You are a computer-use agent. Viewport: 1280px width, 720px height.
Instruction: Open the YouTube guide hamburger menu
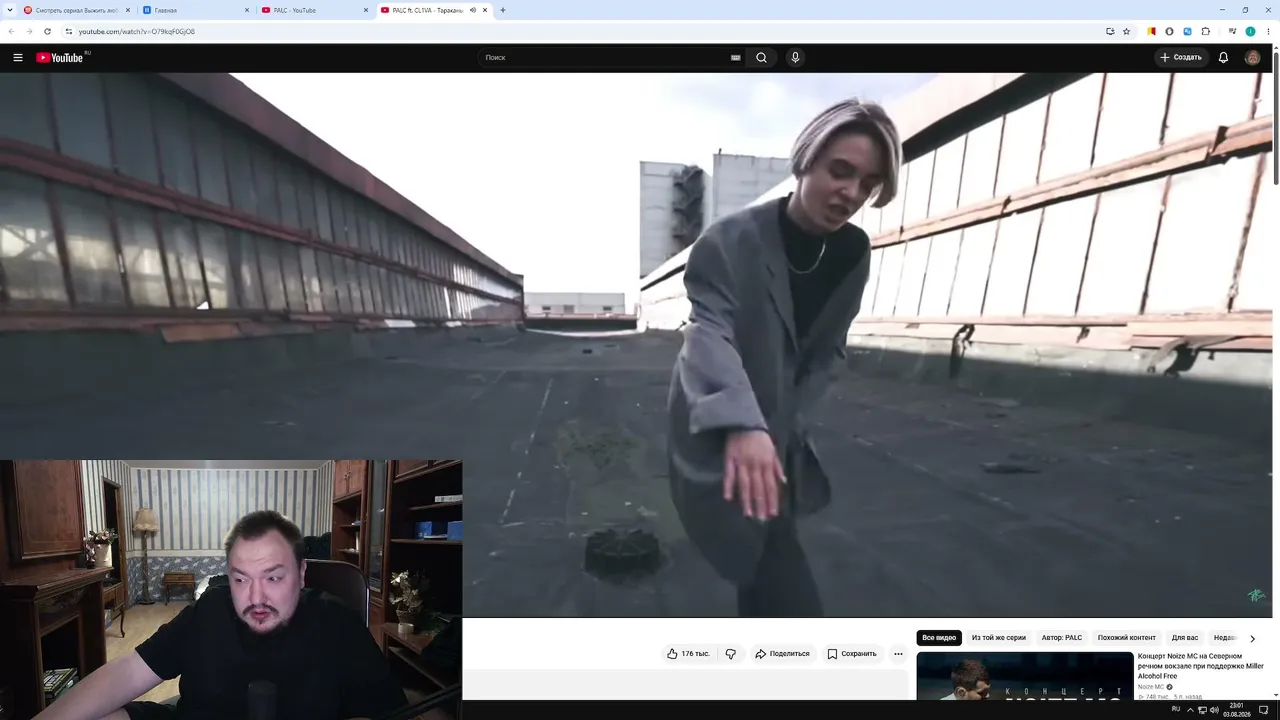pyautogui.click(x=18, y=58)
